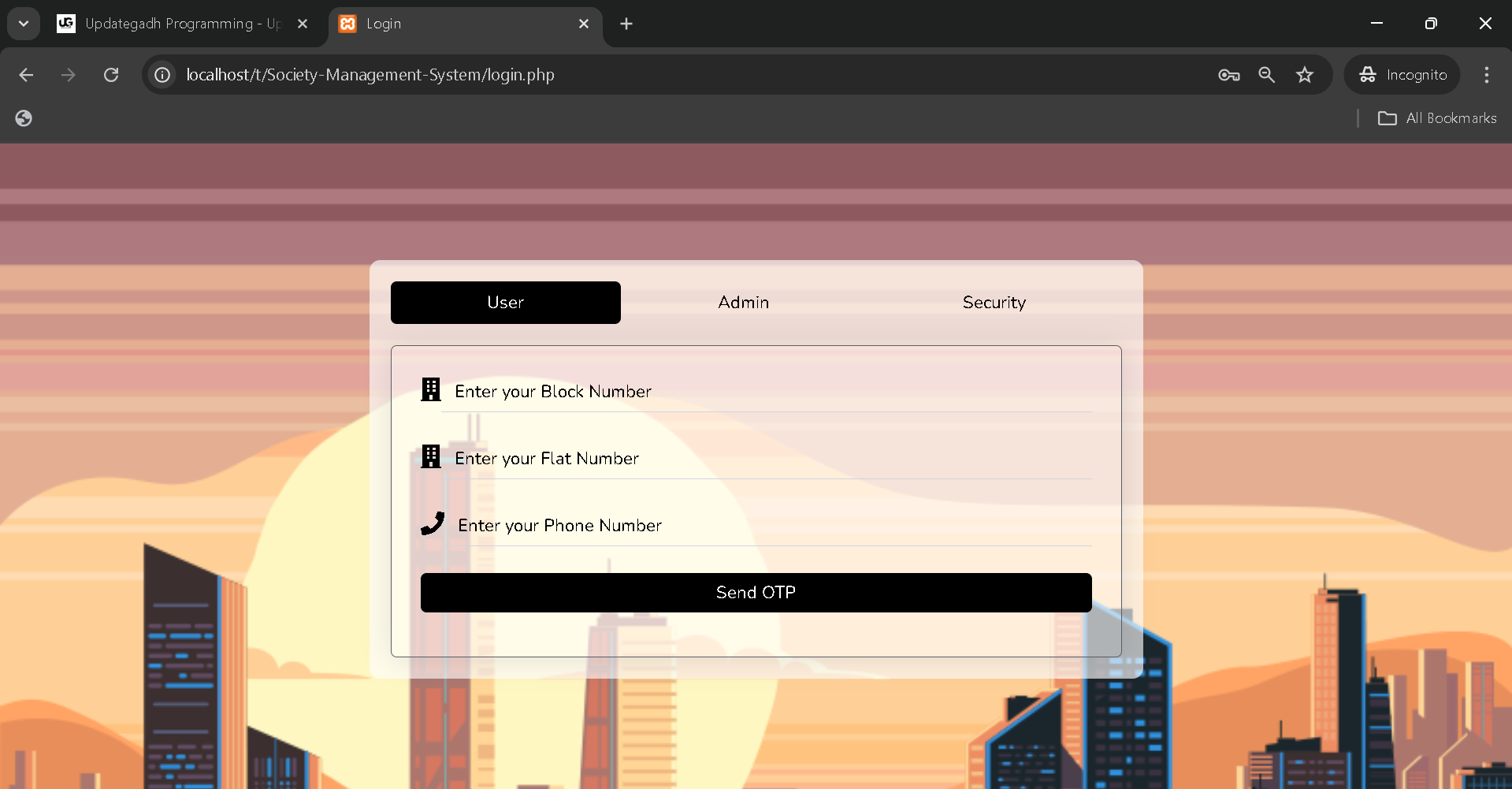Switch to the Admin login tab
Viewport: 1512px width, 789px height.
(743, 303)
